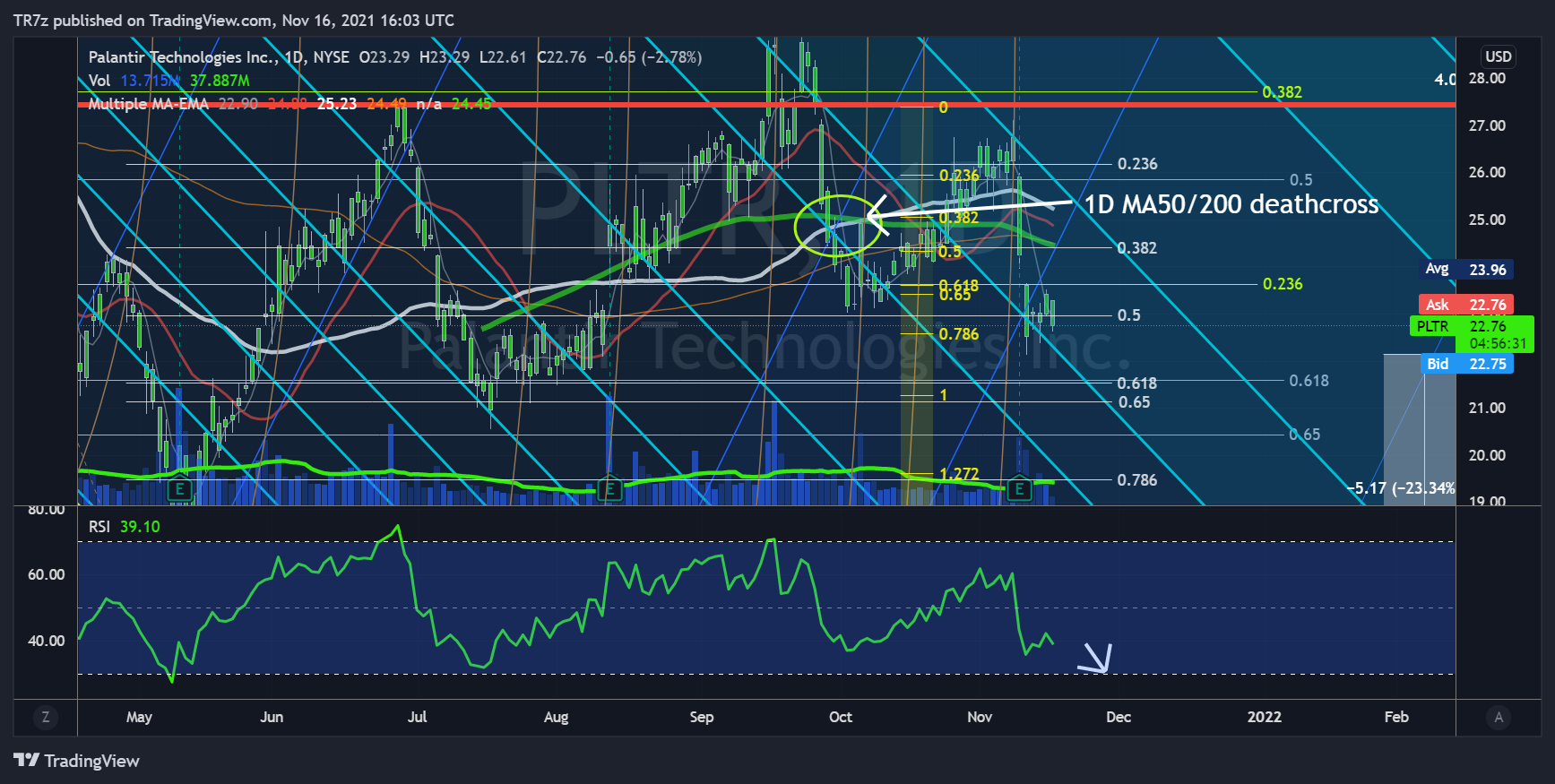
Task: Click the 25.00 price axis value
Action: pos(1487,220)
